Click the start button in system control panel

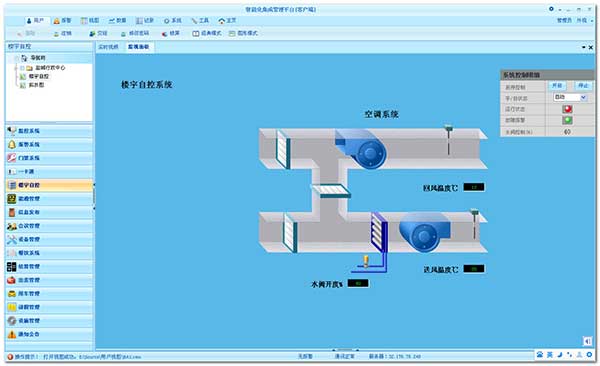tap(557, 86)
